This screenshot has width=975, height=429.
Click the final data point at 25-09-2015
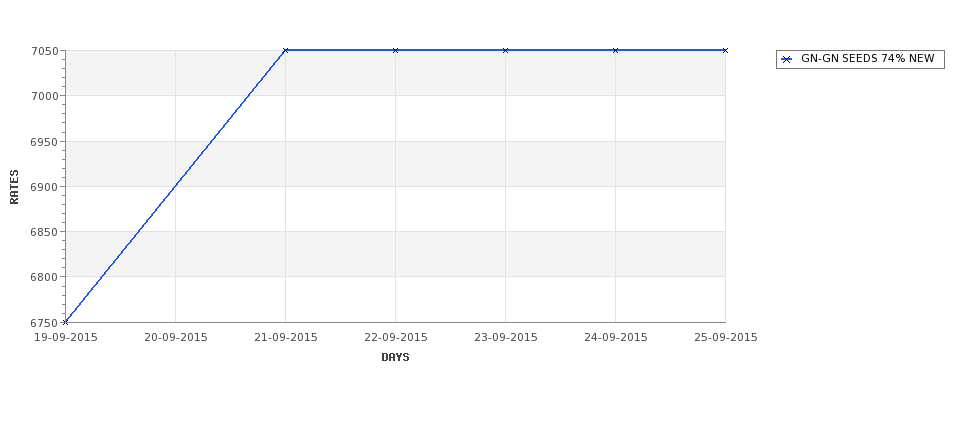[x=725, y=50]
